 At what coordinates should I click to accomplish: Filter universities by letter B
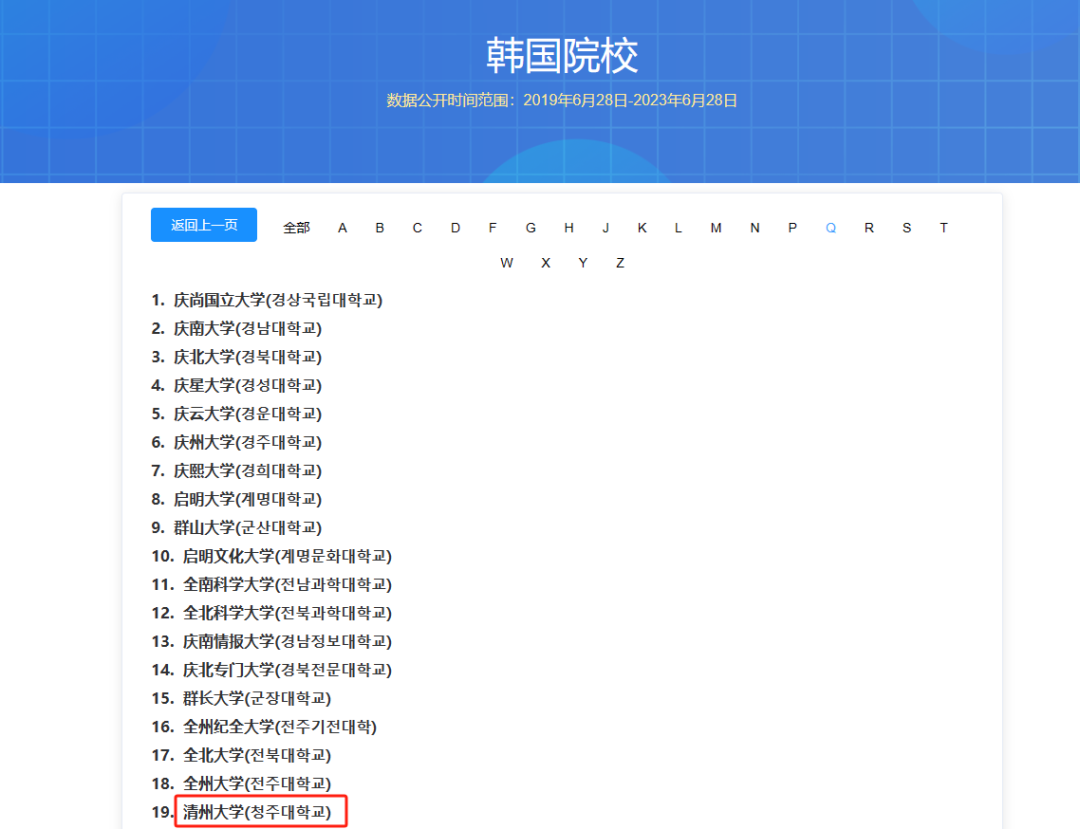click(x=380, y=227)
